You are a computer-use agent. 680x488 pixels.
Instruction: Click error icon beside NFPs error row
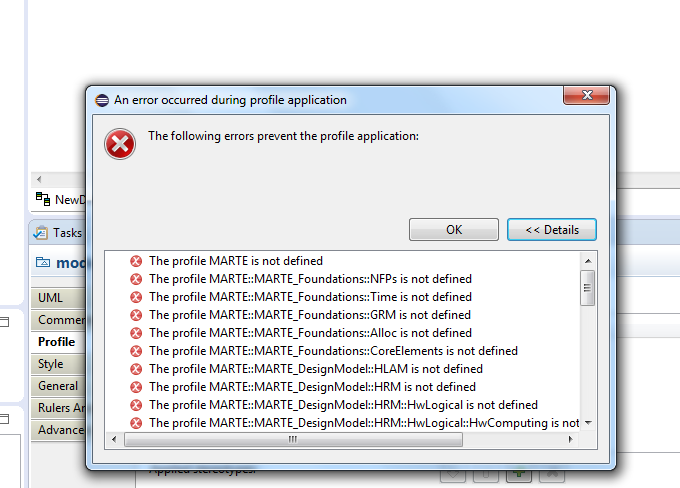point(136,279)
